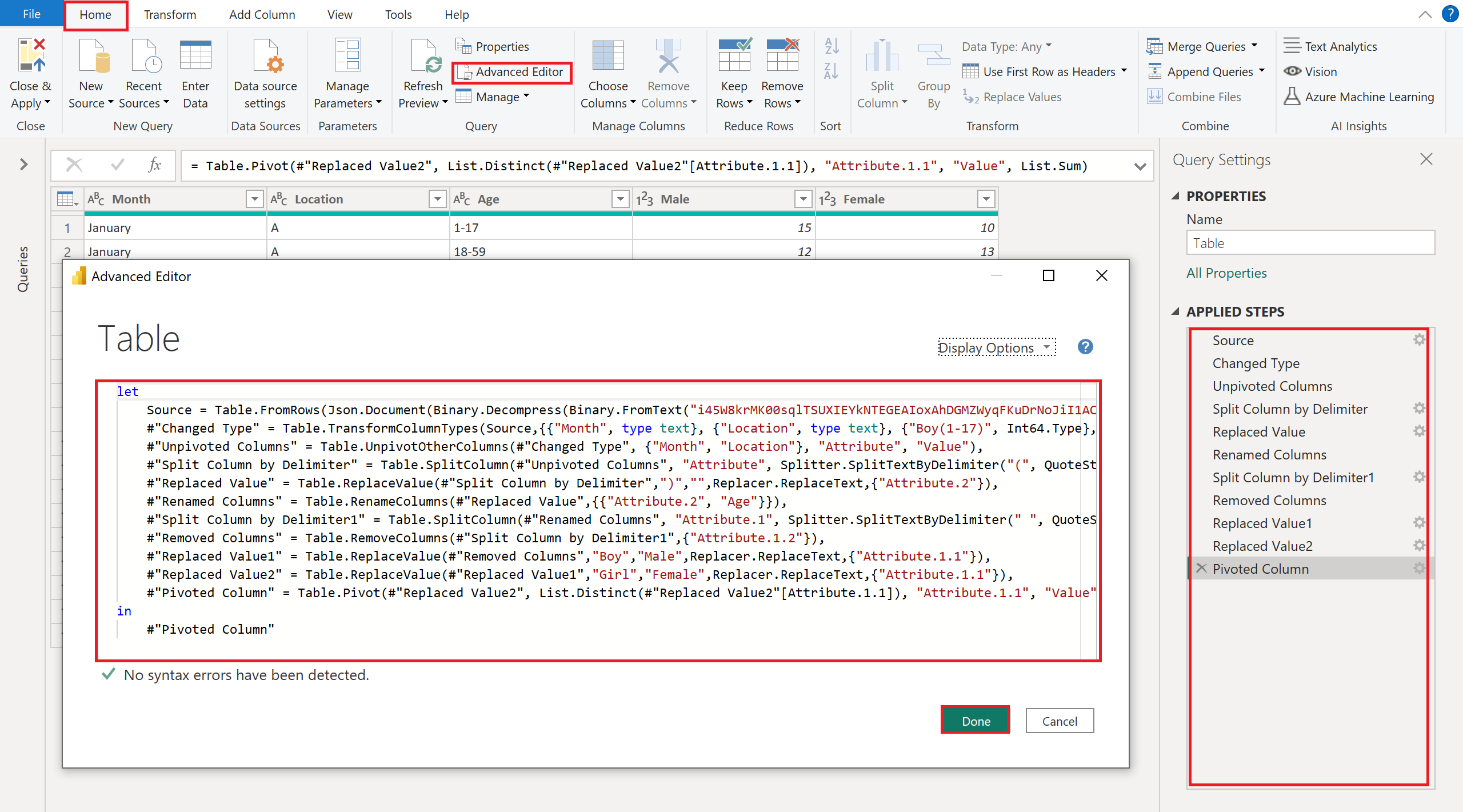The image size is (1463, 812).
Task: Open the Manage query dropdown
Action: click(x=493, y=97)
